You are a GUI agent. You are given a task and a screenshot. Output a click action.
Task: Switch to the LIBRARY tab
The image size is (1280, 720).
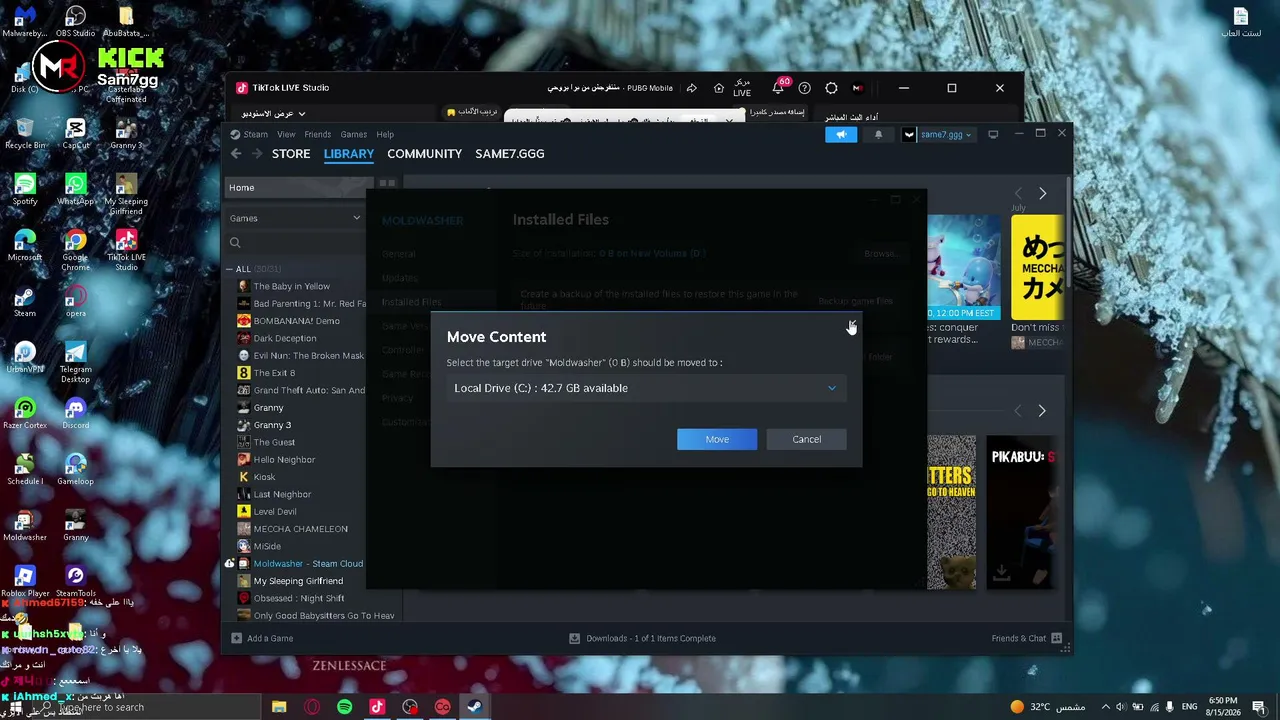pos(349,154)
